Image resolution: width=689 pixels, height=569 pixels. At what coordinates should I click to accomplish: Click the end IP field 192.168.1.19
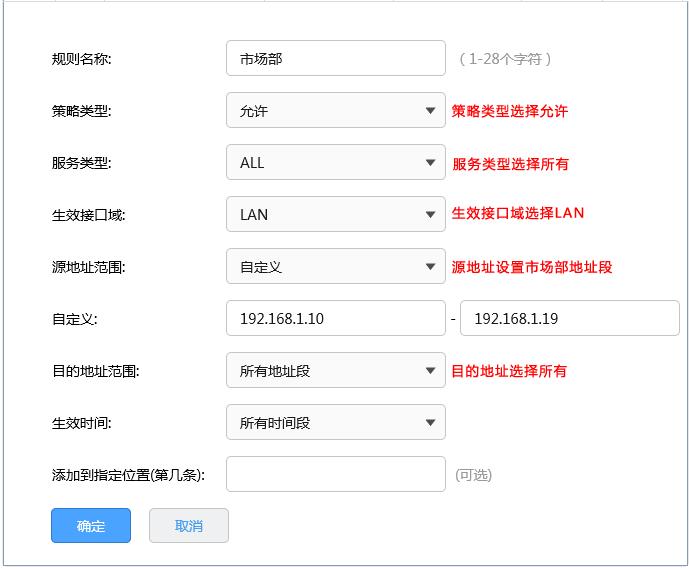(x=569, y=319)
